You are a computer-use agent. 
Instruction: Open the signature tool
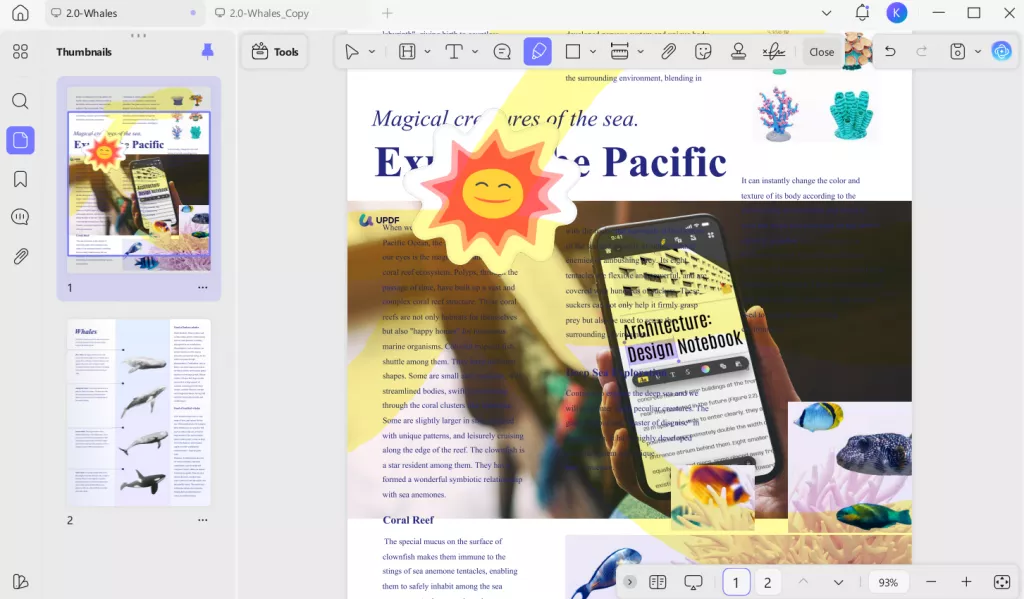point(773,52)
